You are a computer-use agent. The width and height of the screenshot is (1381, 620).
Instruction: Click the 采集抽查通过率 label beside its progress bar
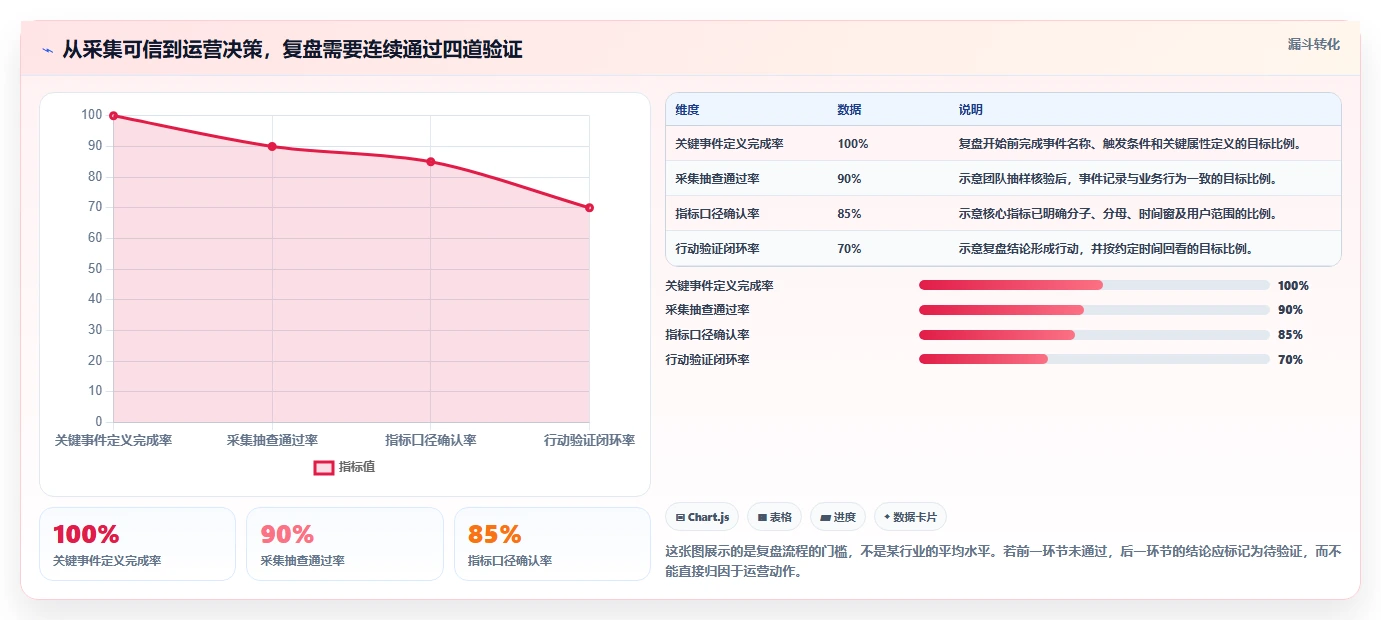[707, 310]
